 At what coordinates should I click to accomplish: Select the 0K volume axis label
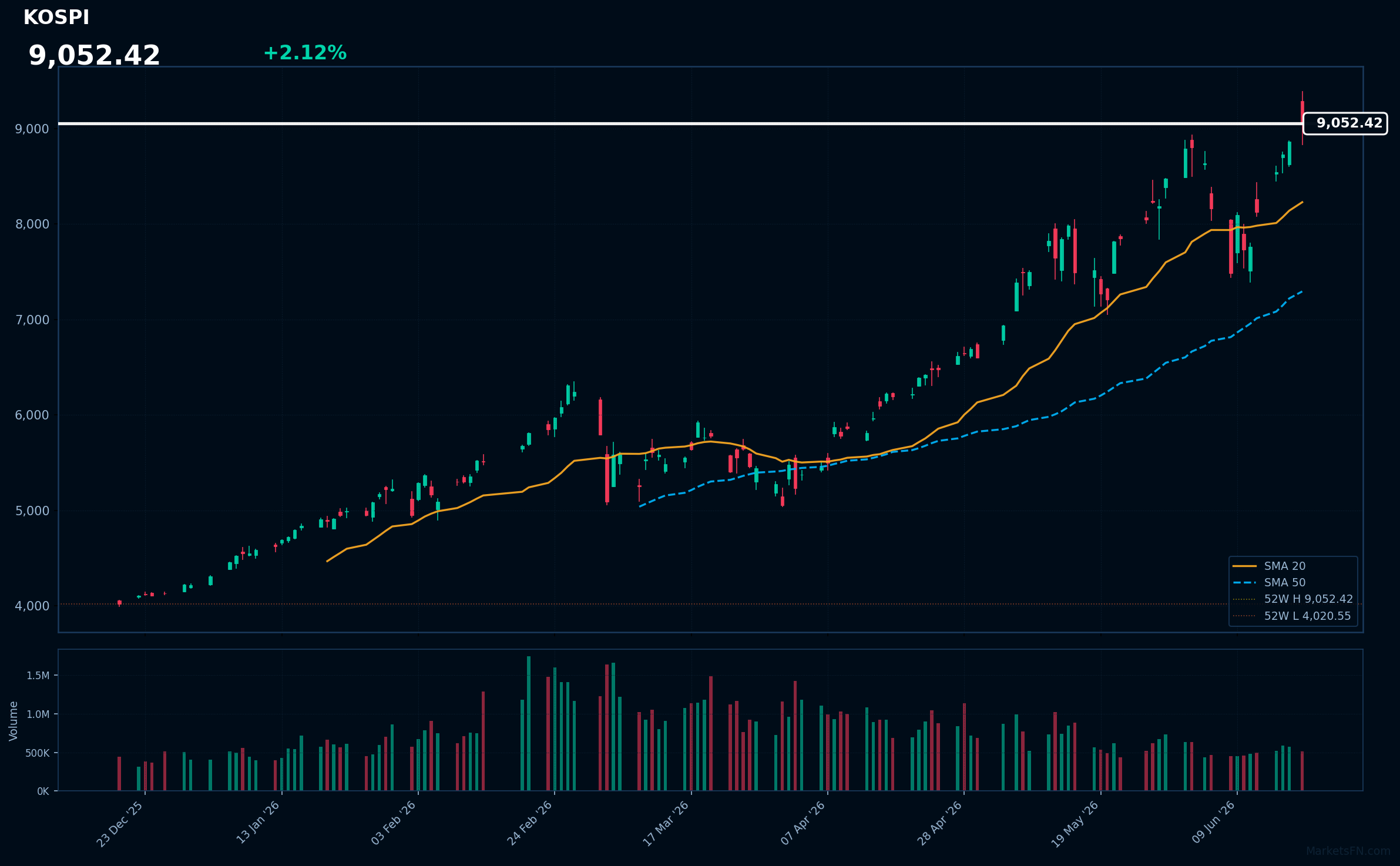pos(43,791)
